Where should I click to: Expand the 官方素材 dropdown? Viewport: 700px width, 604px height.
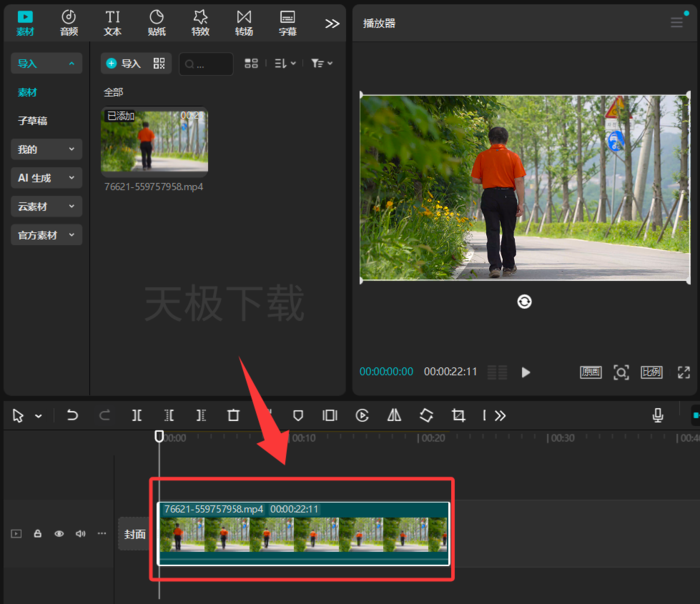tap(46, 235)
